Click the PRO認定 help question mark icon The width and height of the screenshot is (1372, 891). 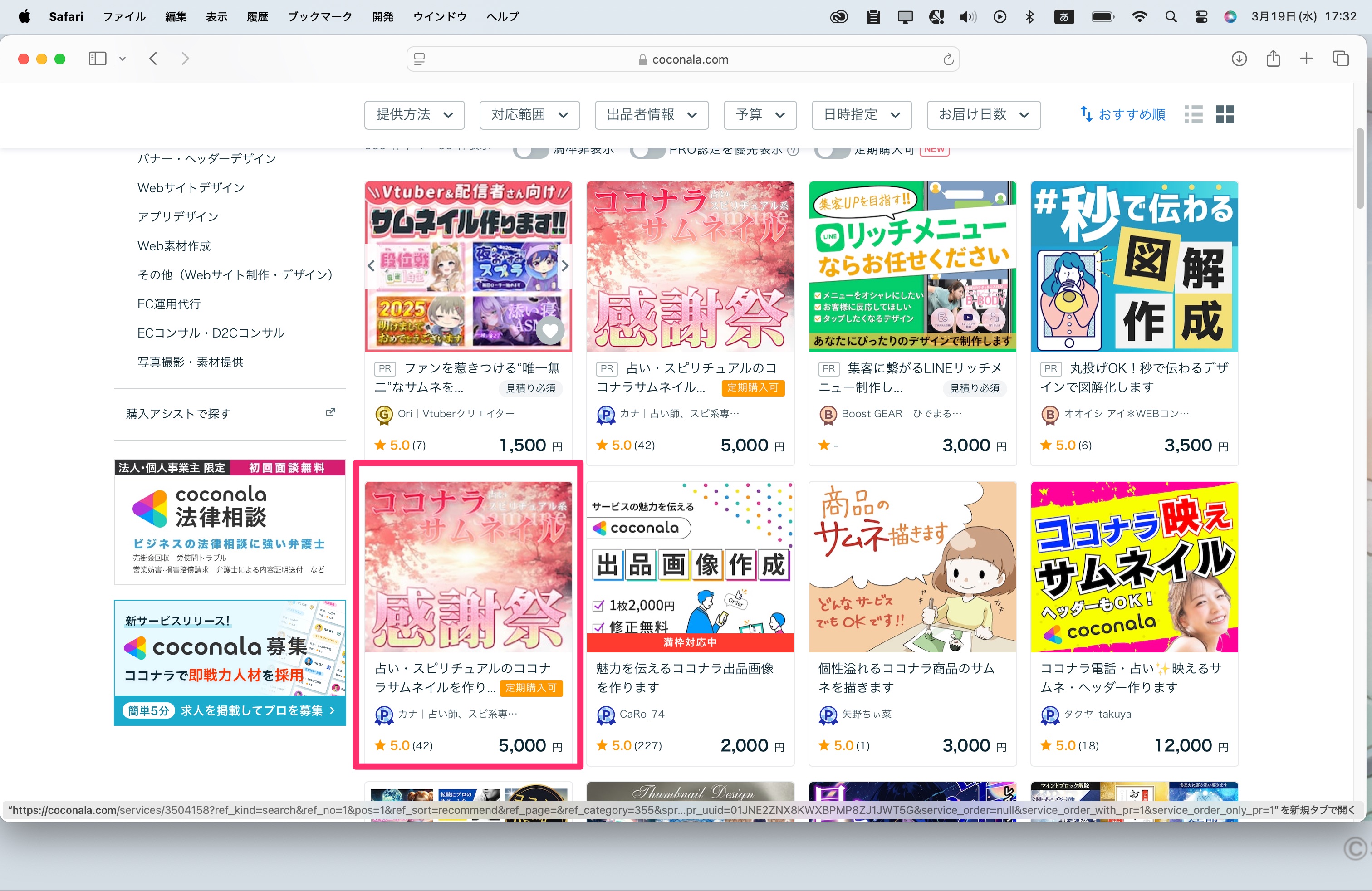(793, 151)
